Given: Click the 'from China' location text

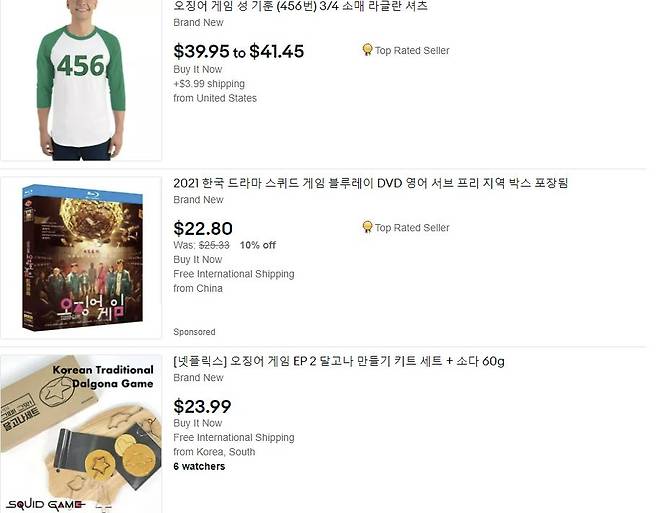Looking at the screenshot, I should (x=198, y=288).
